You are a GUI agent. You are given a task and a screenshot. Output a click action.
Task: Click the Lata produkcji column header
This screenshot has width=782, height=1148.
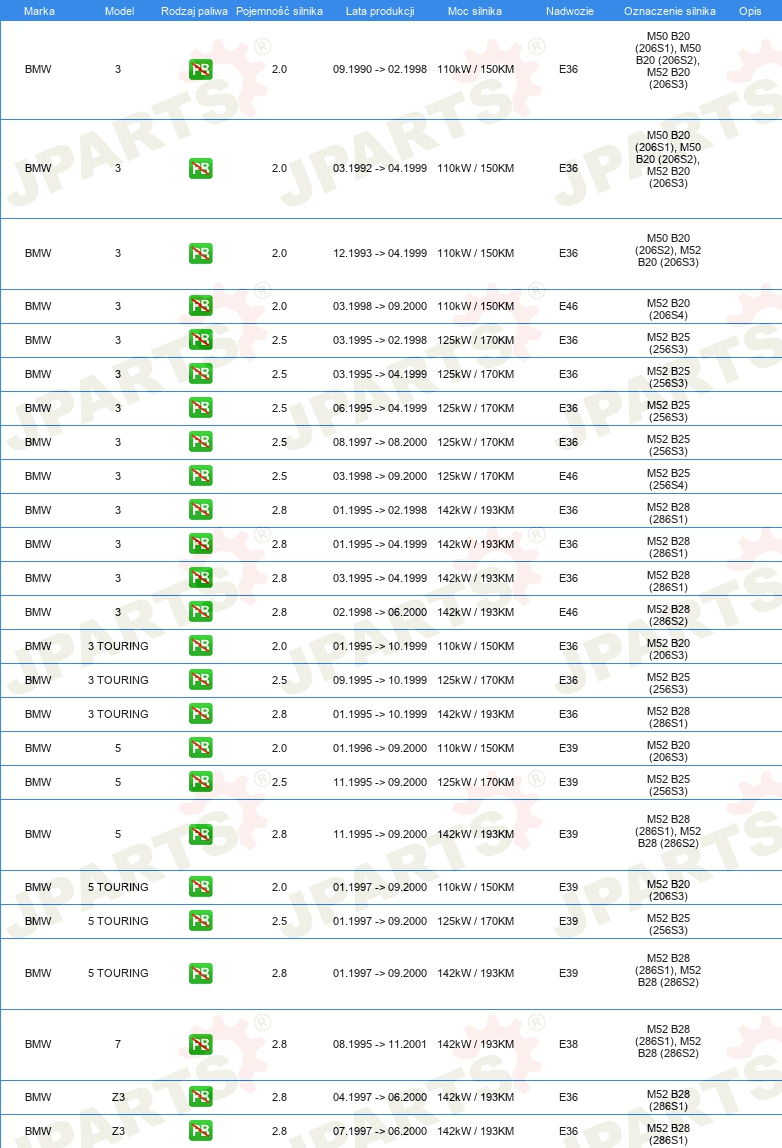(380, 11)
